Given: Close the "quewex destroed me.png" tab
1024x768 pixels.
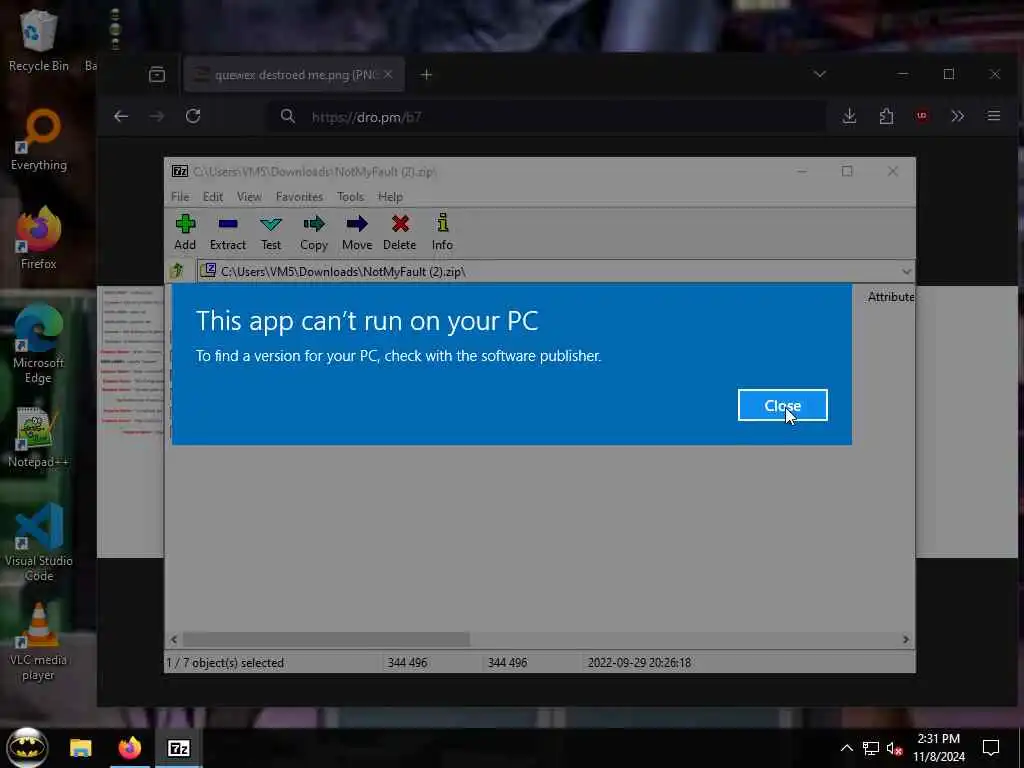Looking at the screenshot, I should click(388, 74).
